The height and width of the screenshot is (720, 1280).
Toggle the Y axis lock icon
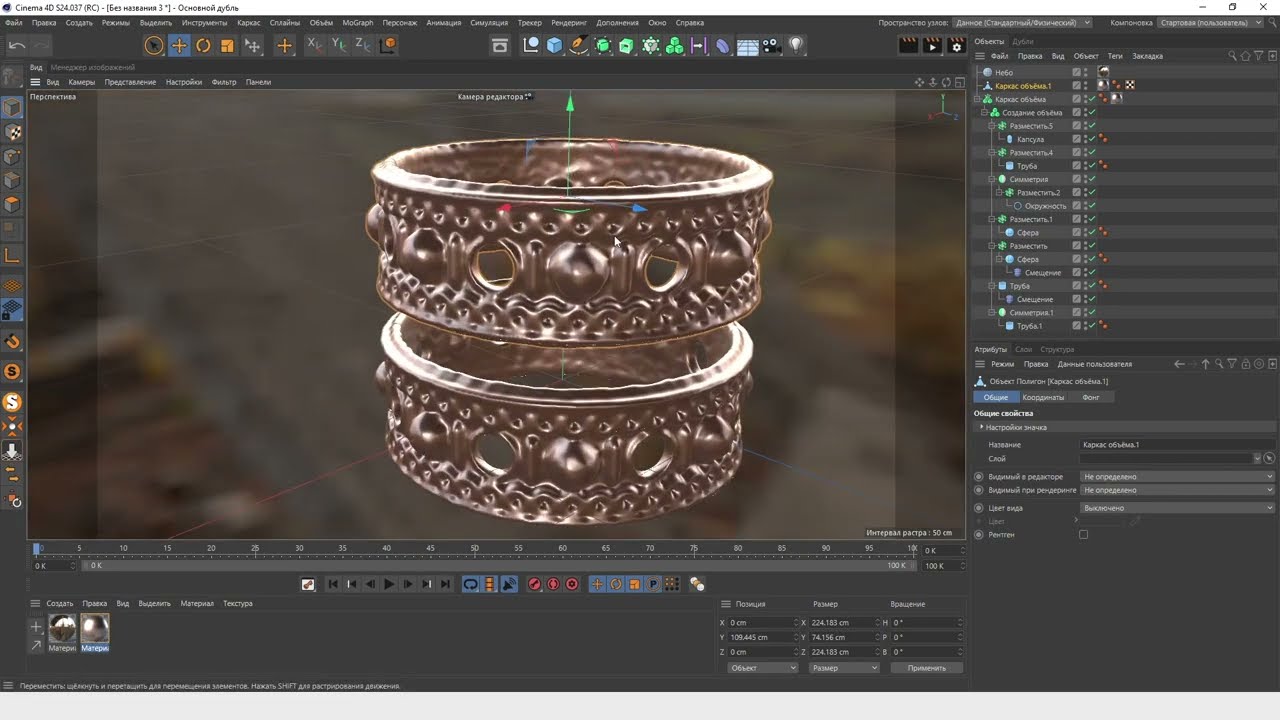tap(339, 45)
